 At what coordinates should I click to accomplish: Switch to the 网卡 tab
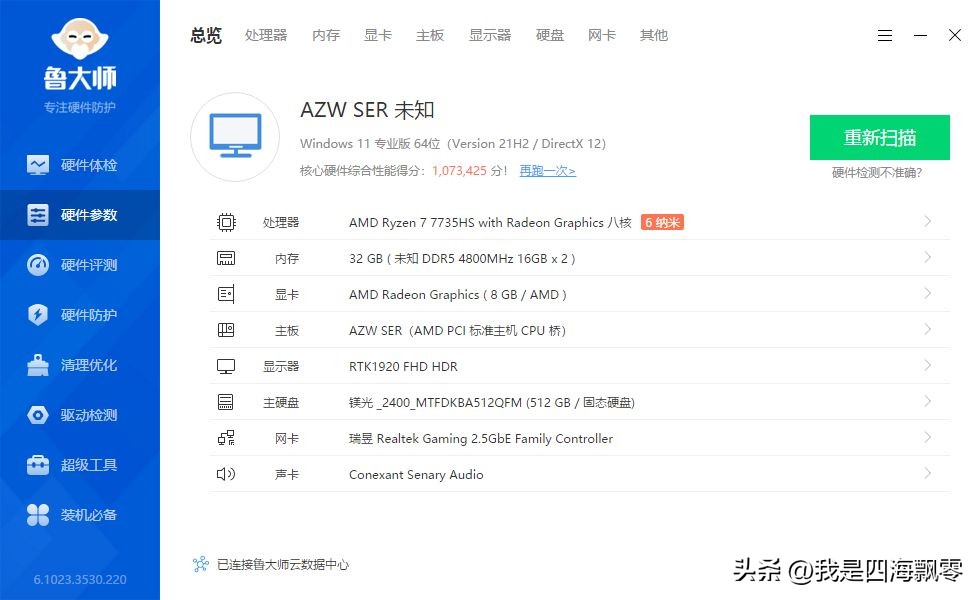click(x=601, y=35)
